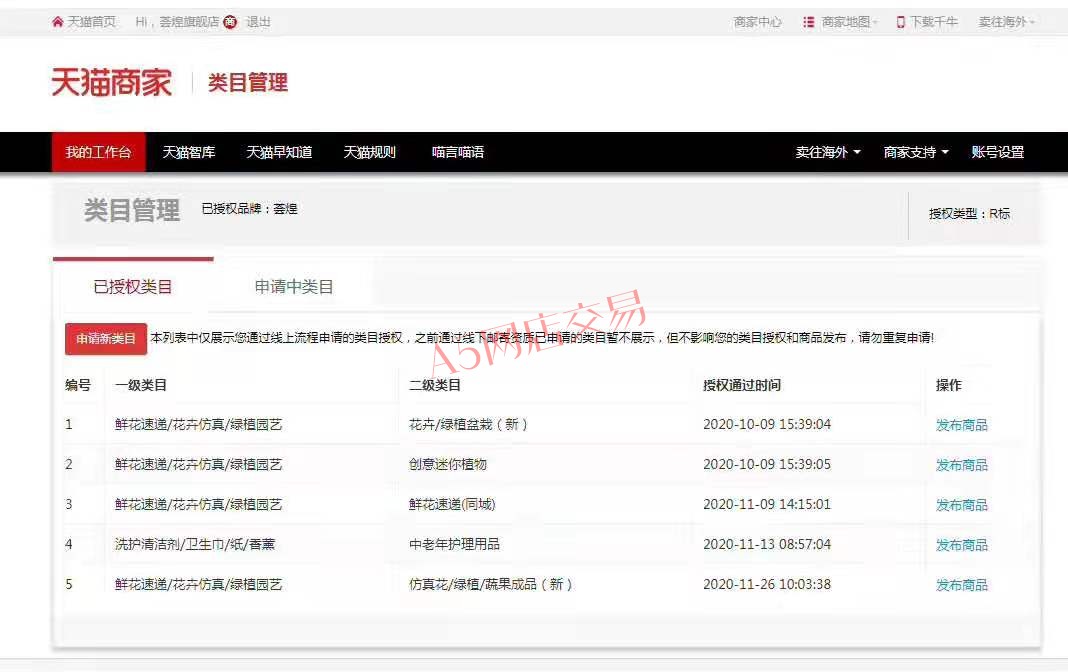
Task: Click the timestamp 2020-11-26 10:03:38
Action: tap(767, 584)
